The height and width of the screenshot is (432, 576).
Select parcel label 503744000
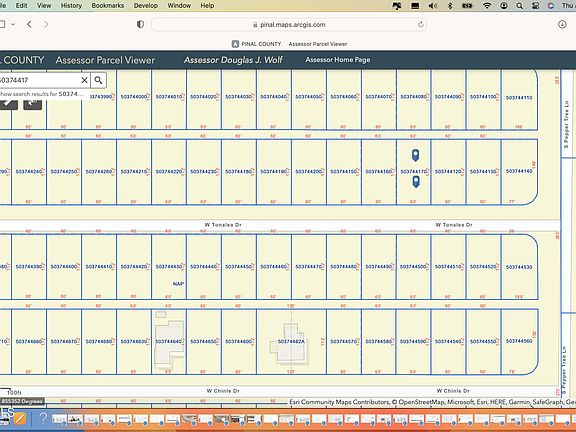click(x=134, y=97)
